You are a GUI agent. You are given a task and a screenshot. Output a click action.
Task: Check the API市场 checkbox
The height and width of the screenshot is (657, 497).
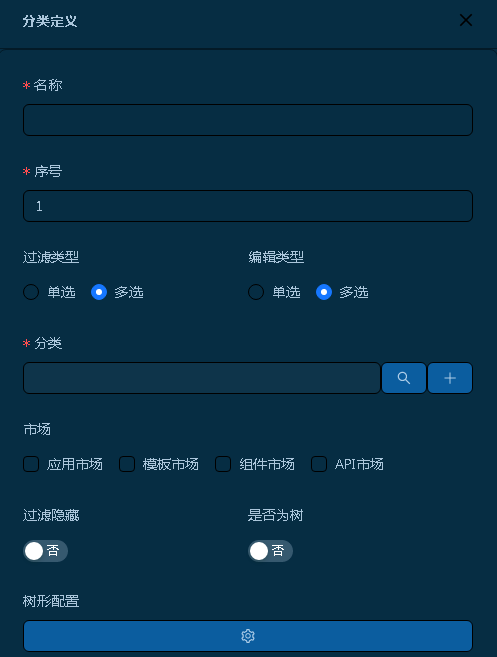[319, 464]
